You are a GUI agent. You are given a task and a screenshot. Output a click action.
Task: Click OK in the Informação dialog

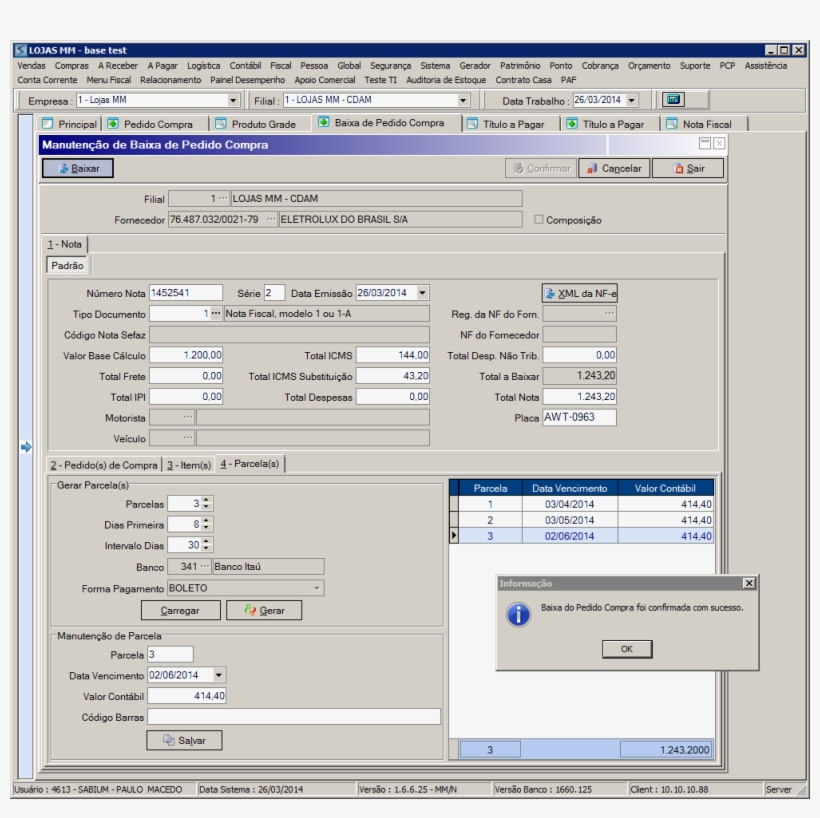[x=626, y=649]
